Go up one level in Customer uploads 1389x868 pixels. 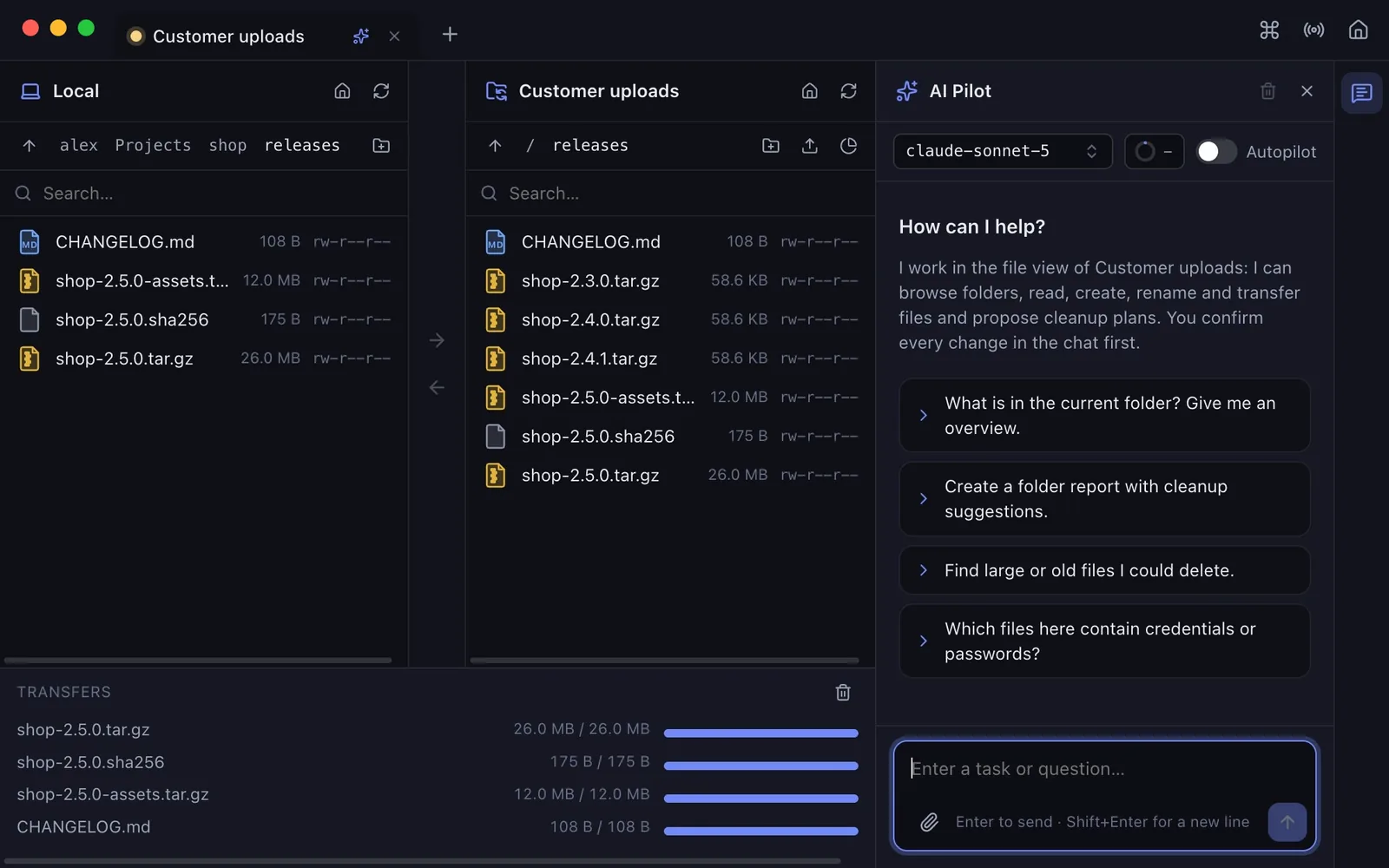click(x=495, y=146)
